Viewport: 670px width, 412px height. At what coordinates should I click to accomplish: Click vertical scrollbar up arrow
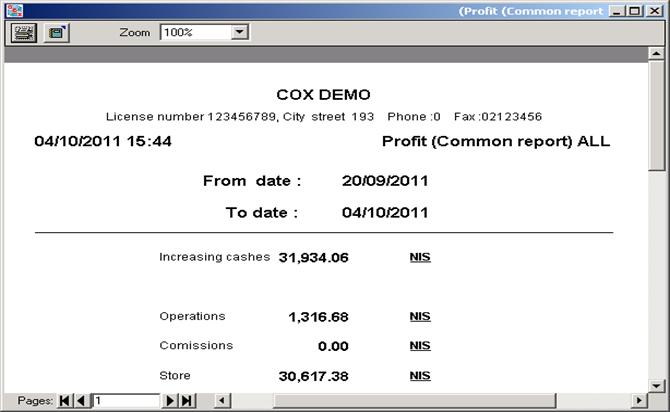point(658,55)
